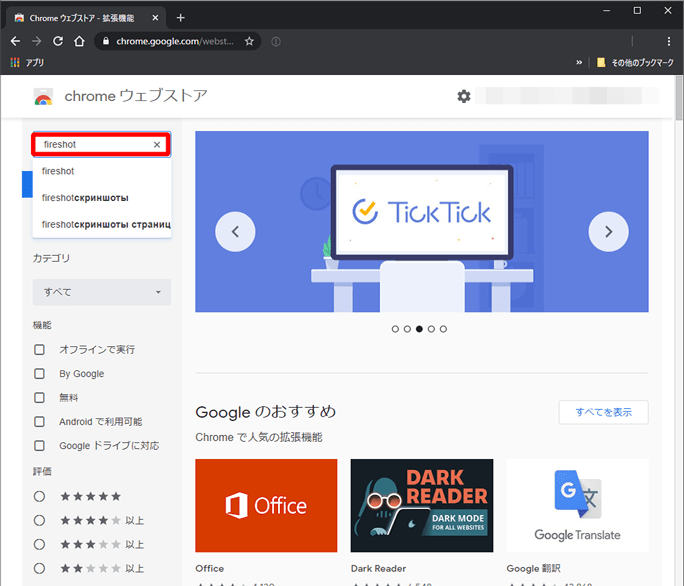Close the Chrome ウェブストア tab
This screenshot has height=586, width=684.
pos(155,18)
